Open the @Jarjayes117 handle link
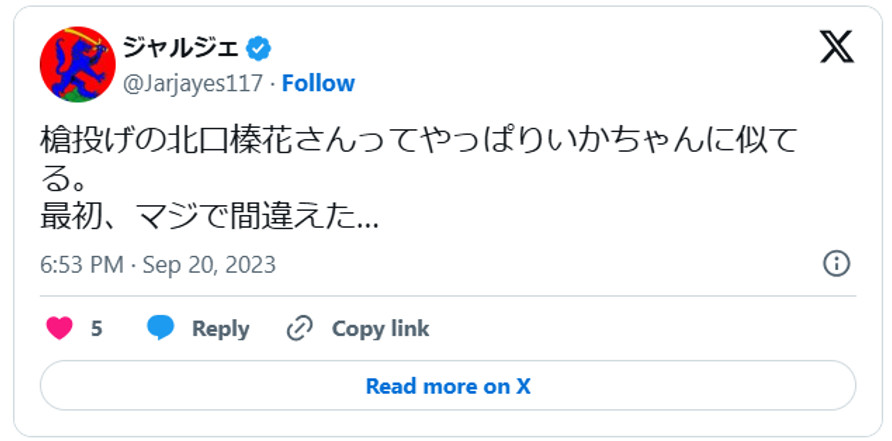892x441 pixels. tap(193, 83)
